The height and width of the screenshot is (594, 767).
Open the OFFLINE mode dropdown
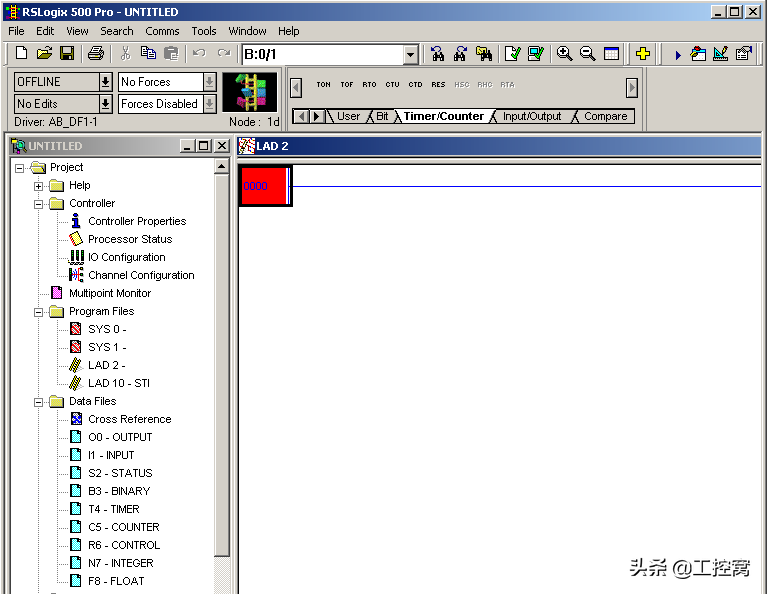pyautogui.click(x=105, y=82)
